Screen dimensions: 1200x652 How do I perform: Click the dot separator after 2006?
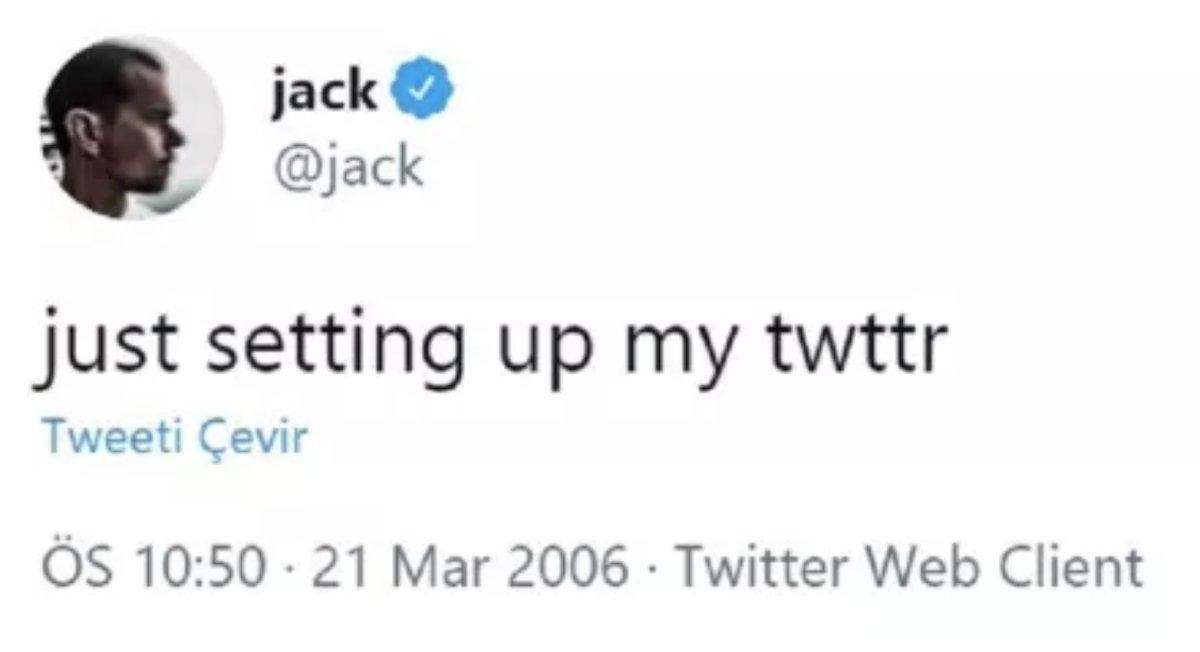652,570
